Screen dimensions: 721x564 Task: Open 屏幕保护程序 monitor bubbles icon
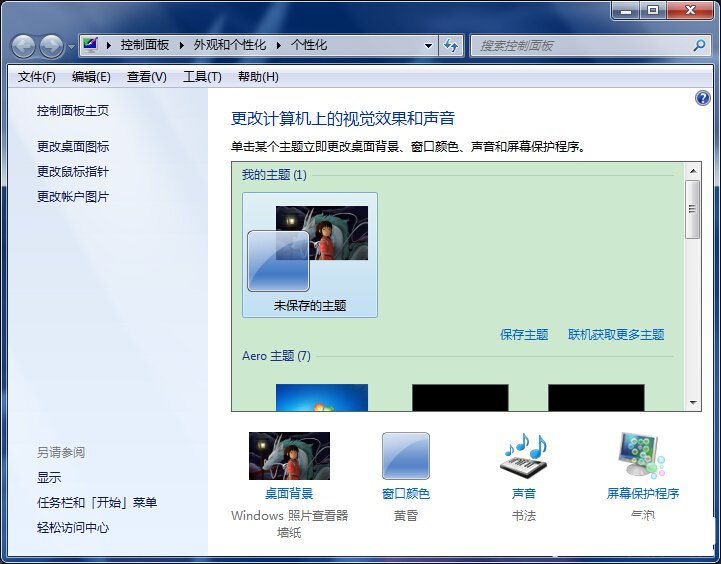coord(643,455)
